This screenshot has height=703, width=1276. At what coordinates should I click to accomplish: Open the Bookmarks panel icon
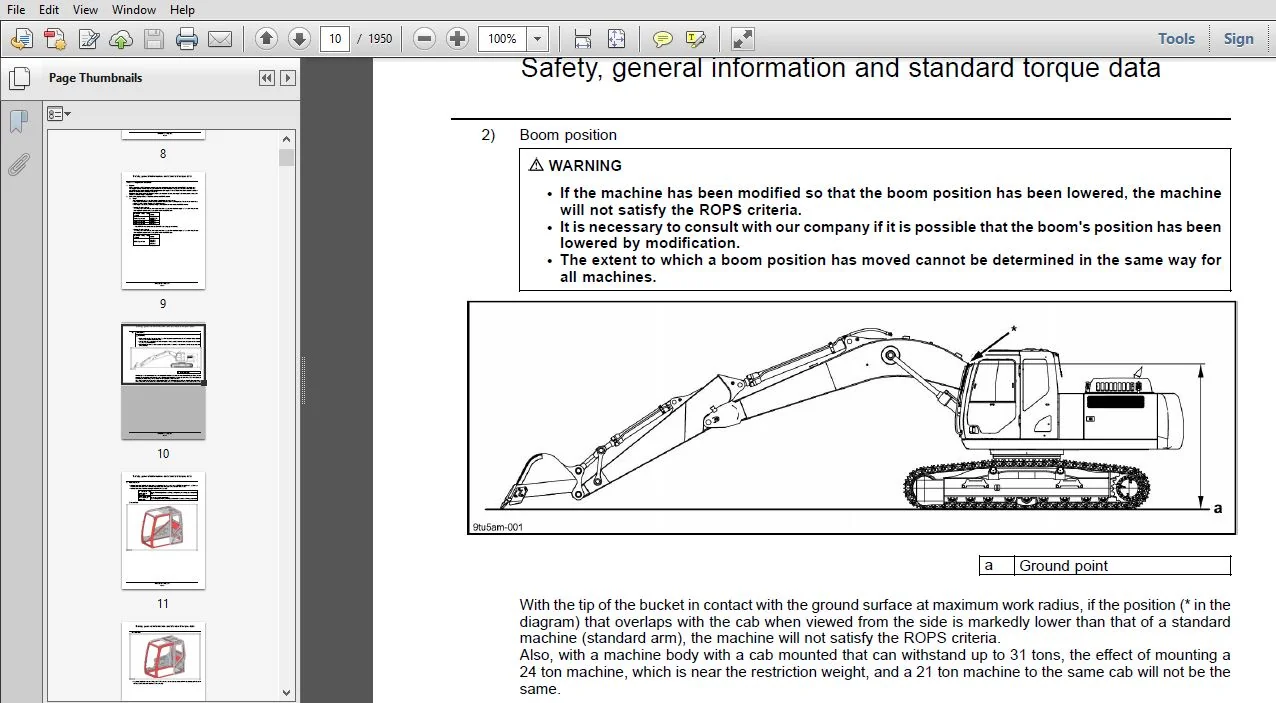[18, 122]
